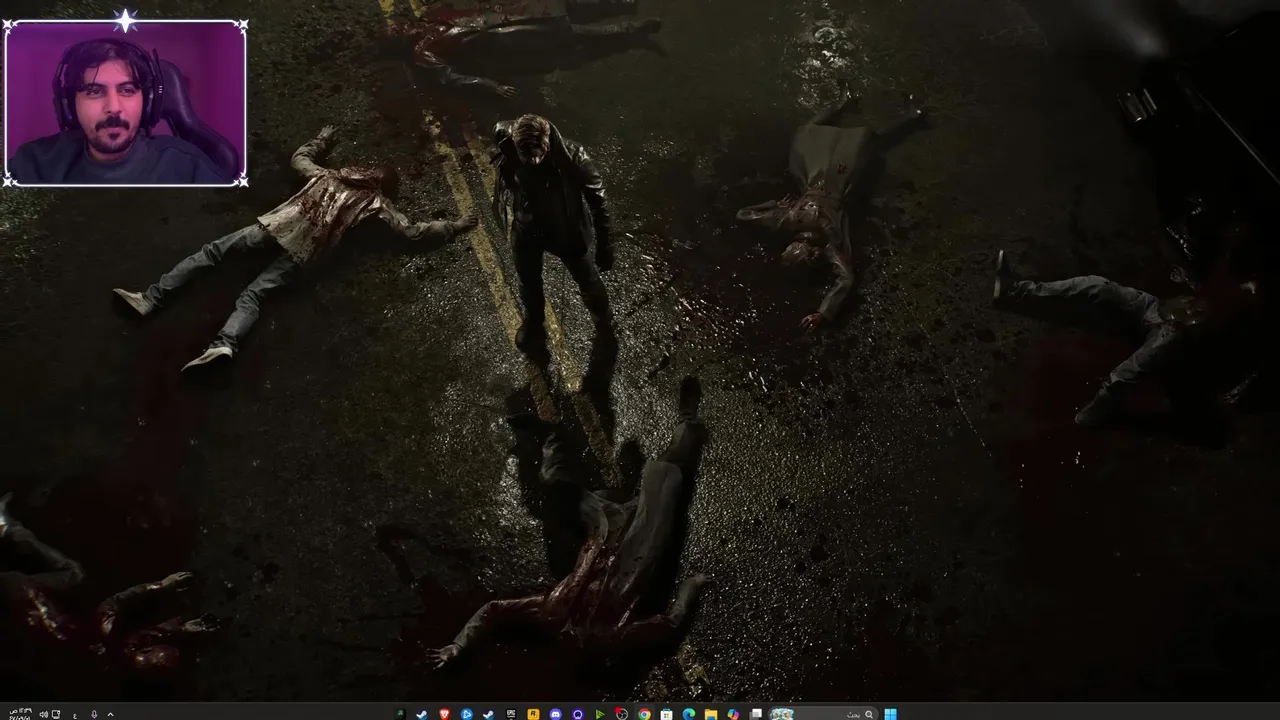Launch Copilot from the taskbar
This screenshot has height=720, width=1280.
click(733, 714)
